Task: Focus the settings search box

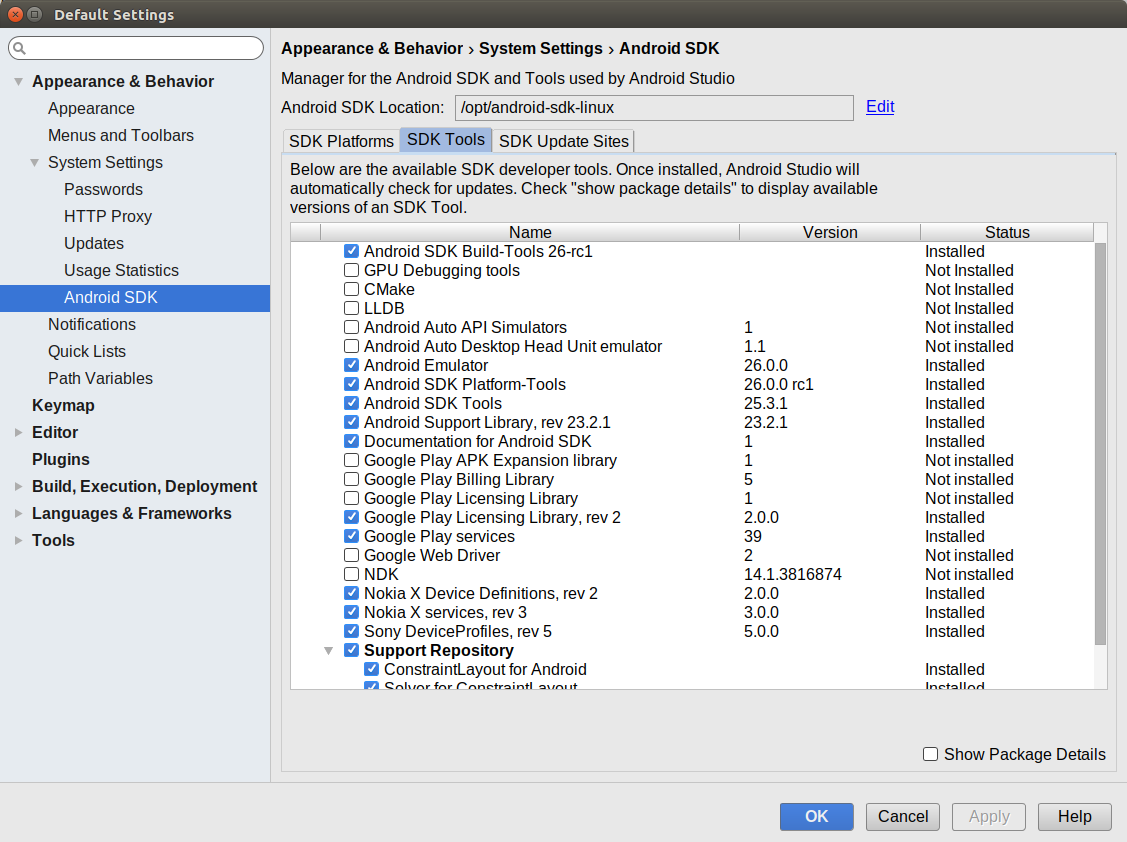Action: point(136,48)
